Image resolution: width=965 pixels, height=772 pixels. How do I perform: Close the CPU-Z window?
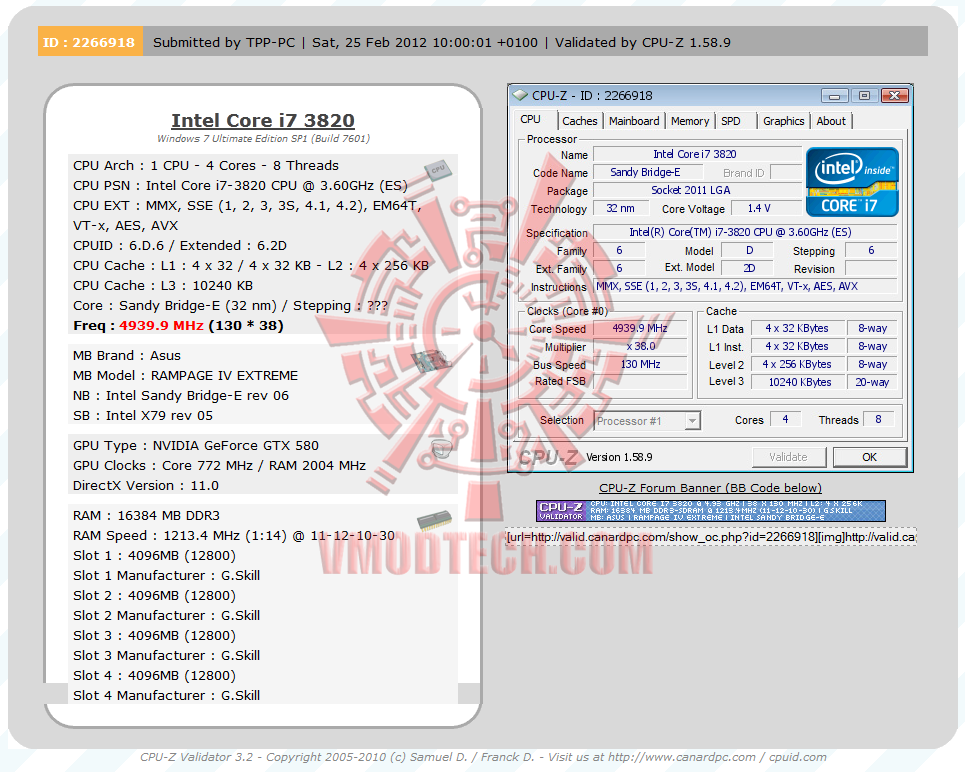(x=894, y=95)
